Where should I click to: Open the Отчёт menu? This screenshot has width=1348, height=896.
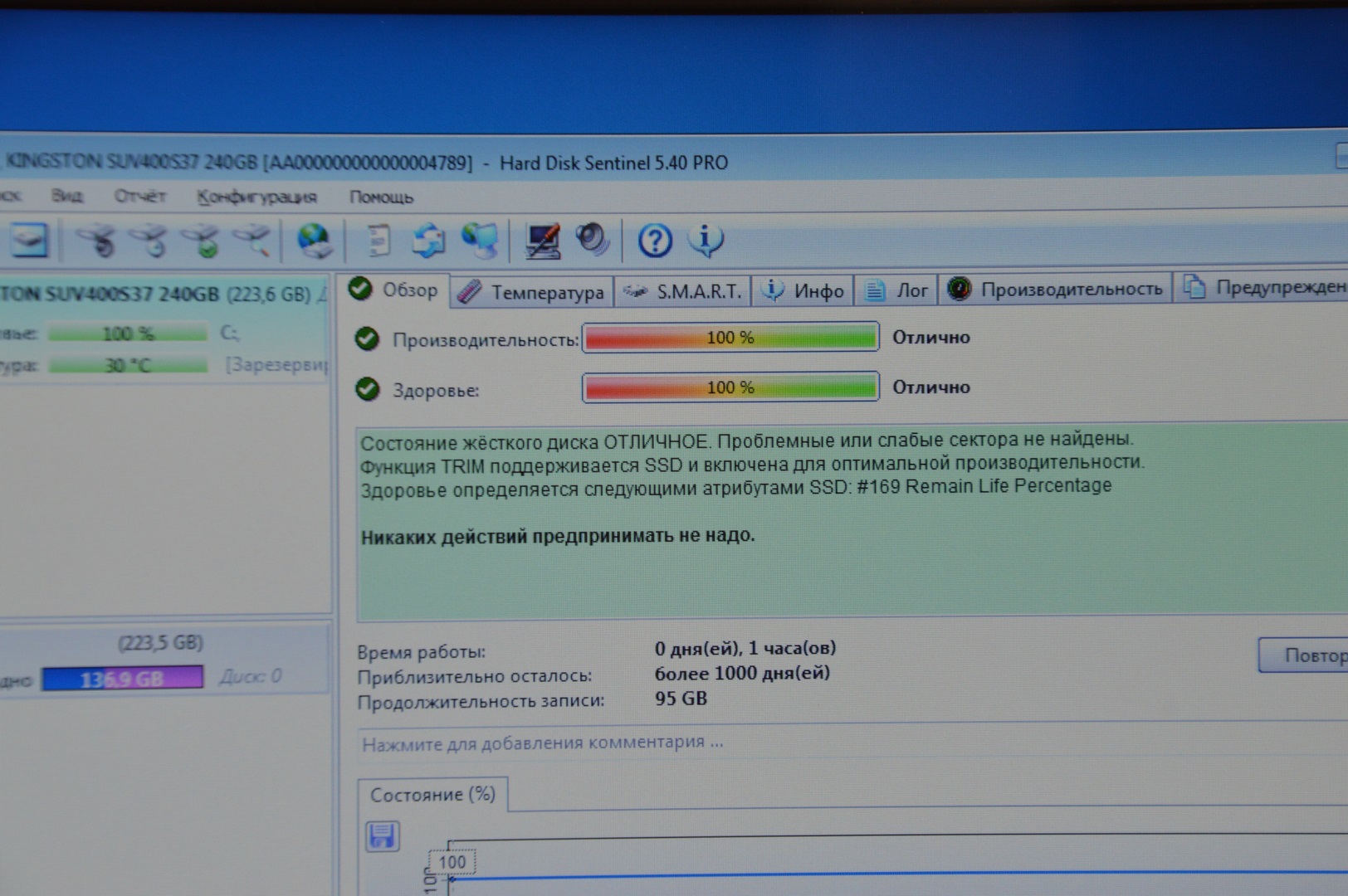click(x=139, y=197)
